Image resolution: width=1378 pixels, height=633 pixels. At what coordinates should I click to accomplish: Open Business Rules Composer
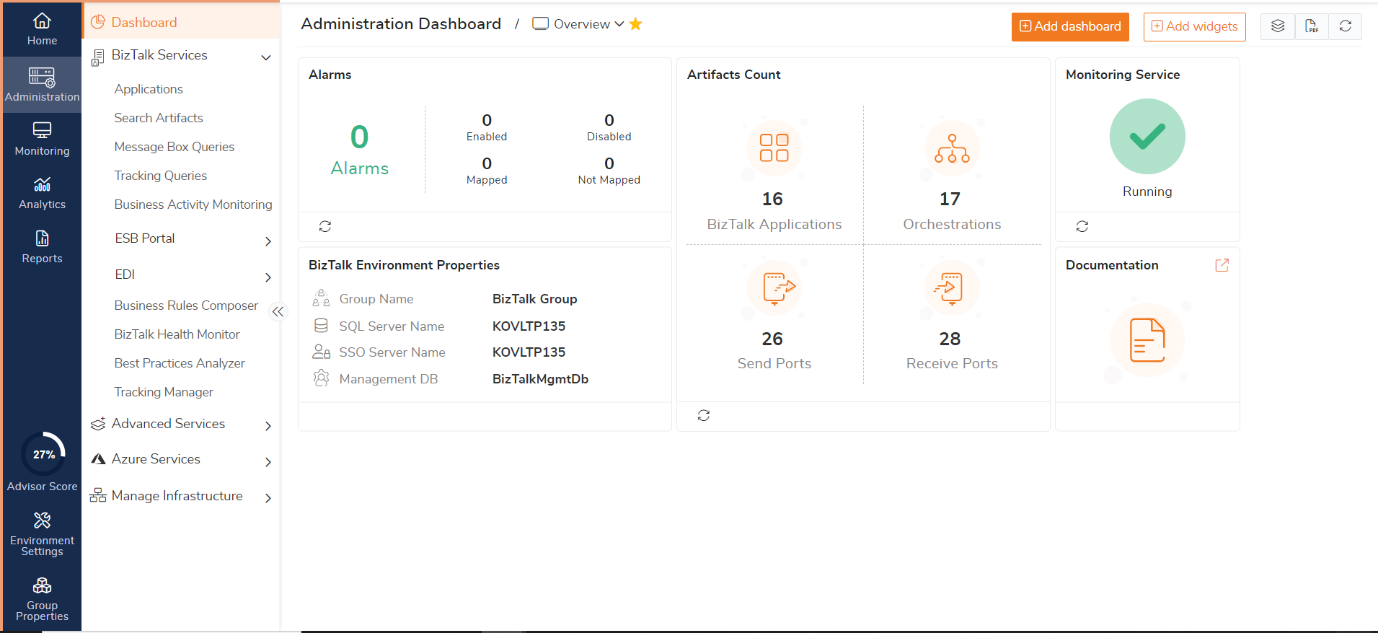point(186,306)
